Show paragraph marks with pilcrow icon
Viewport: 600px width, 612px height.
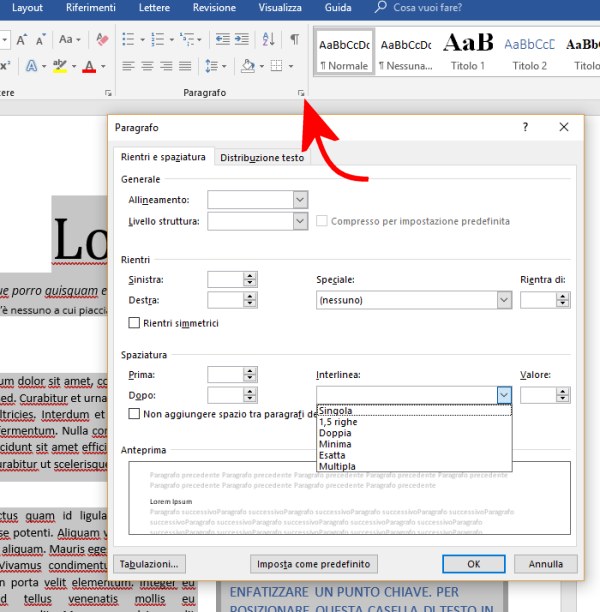tap(294, 40)
